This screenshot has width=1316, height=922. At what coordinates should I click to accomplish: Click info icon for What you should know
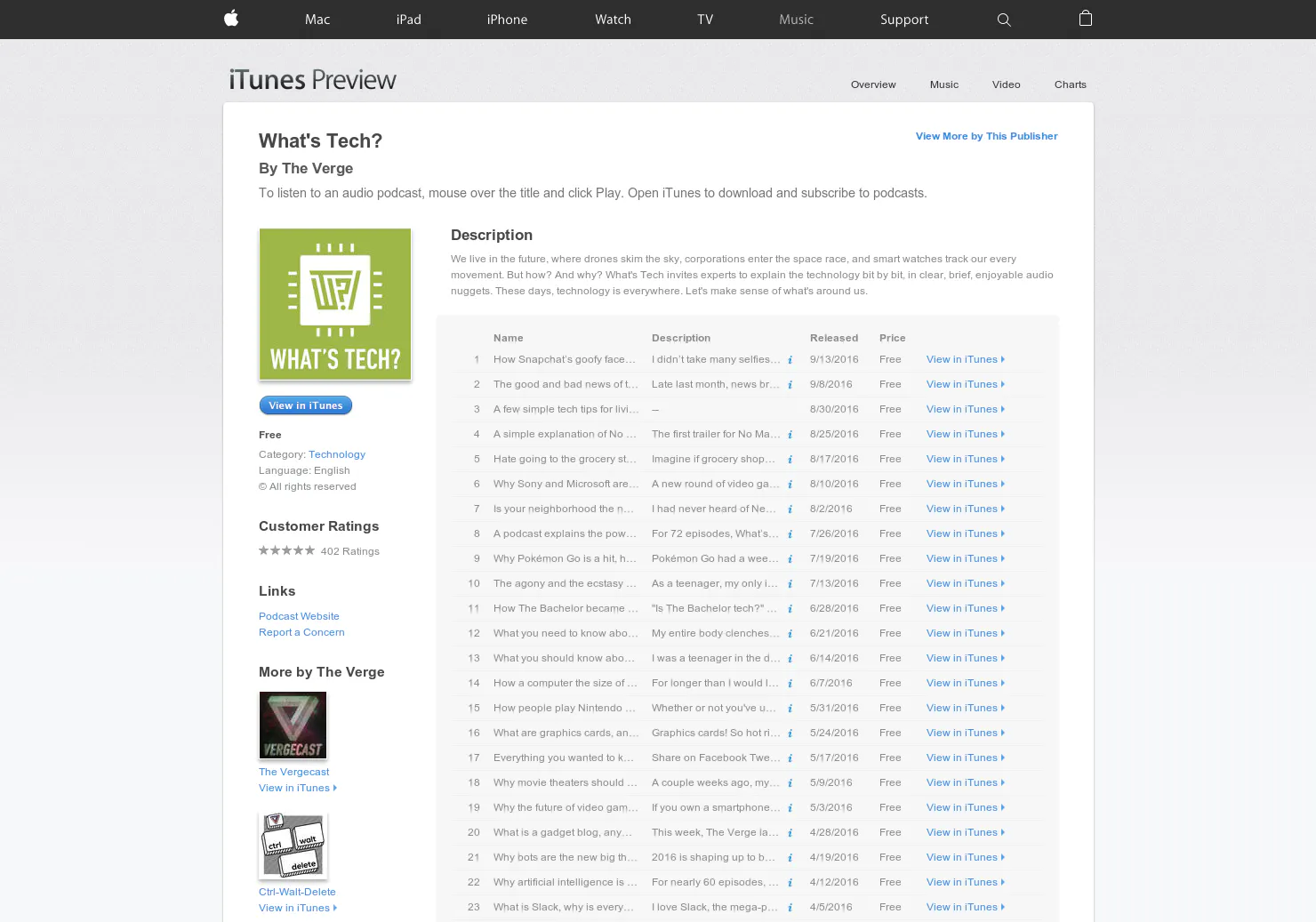point(790,659)
